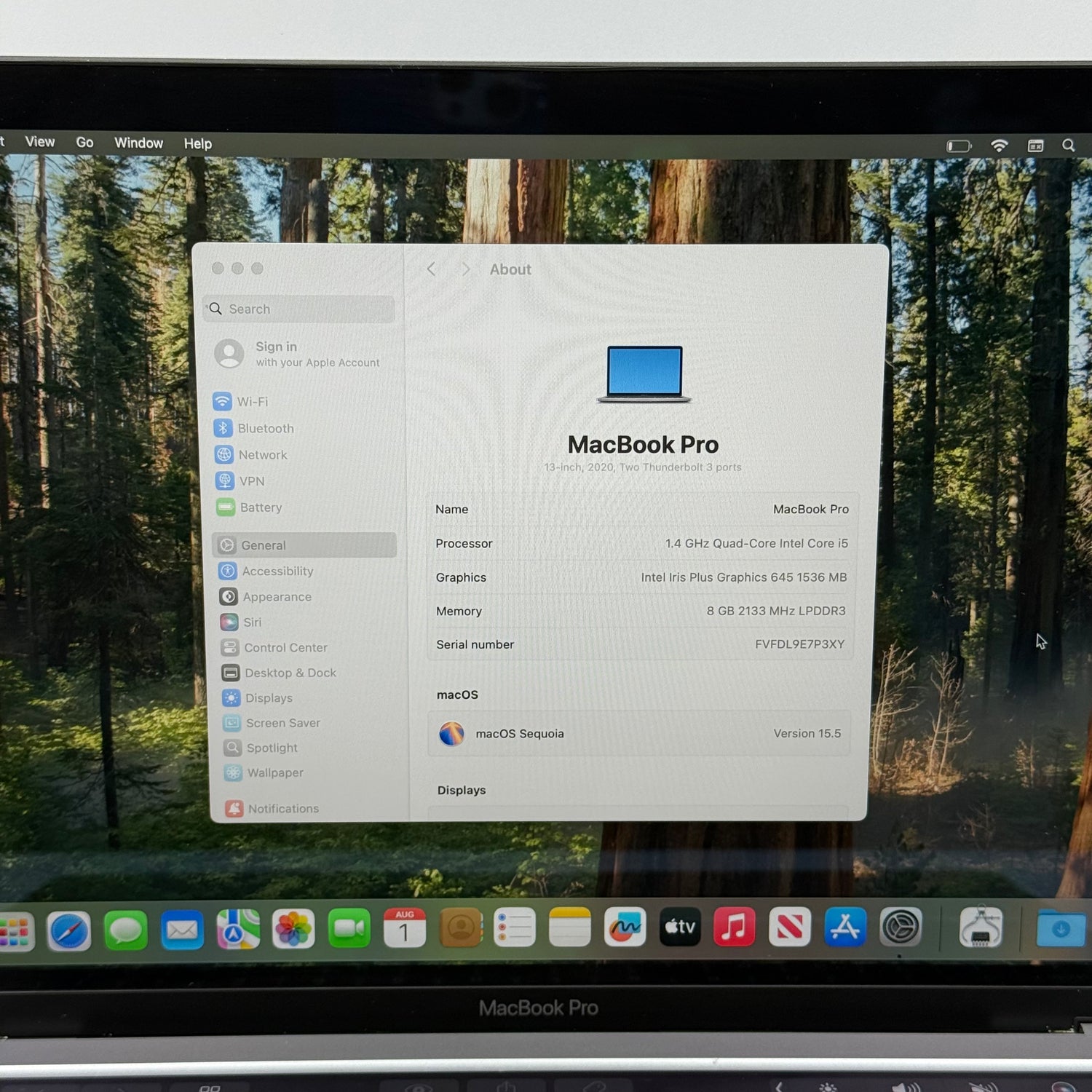Open Freeform from the Dock
The width and height of the screenshot is (1092, 1092).
tap(625, 927)
